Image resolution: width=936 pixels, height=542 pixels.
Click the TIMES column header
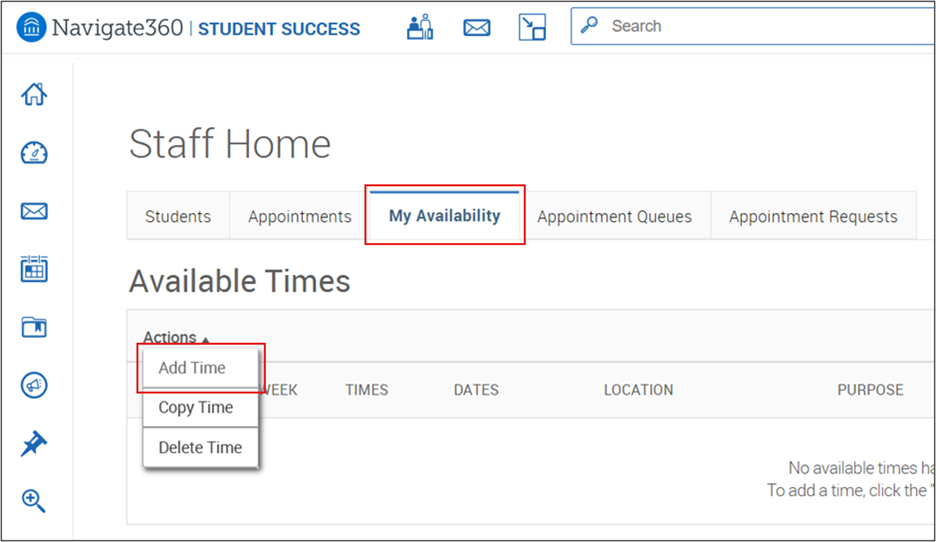(x=367, y=390)
